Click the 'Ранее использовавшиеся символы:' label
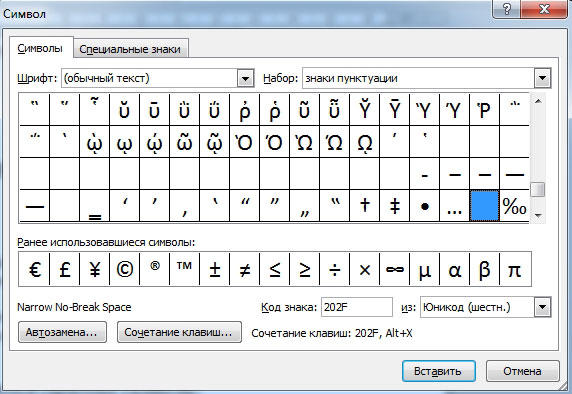Viewport: 572px width, 394px height. pyautogui.click(x=106, y=242)
